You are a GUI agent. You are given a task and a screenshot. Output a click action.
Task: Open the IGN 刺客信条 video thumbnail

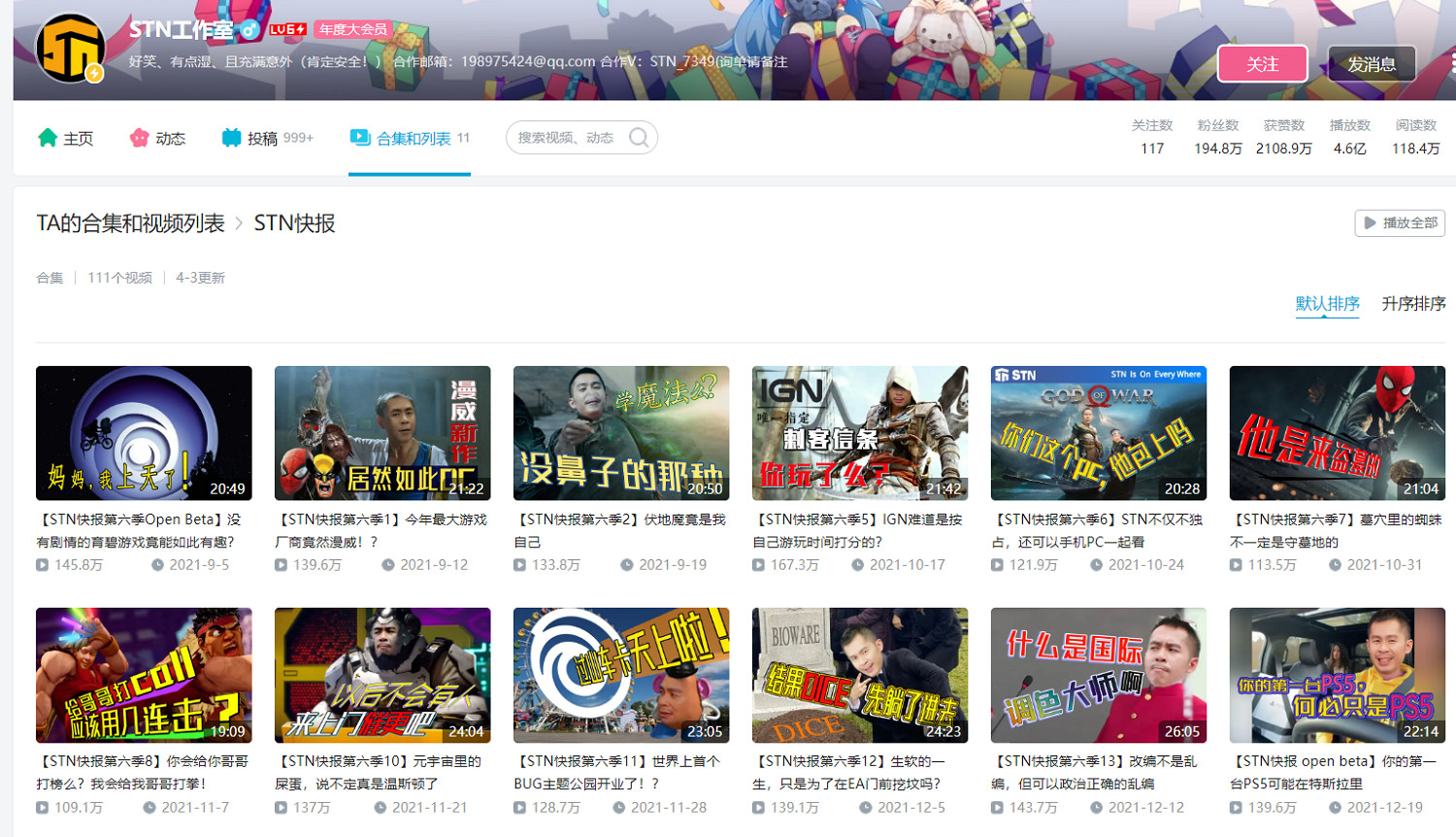pyautogui.click(x=859, y=433)
